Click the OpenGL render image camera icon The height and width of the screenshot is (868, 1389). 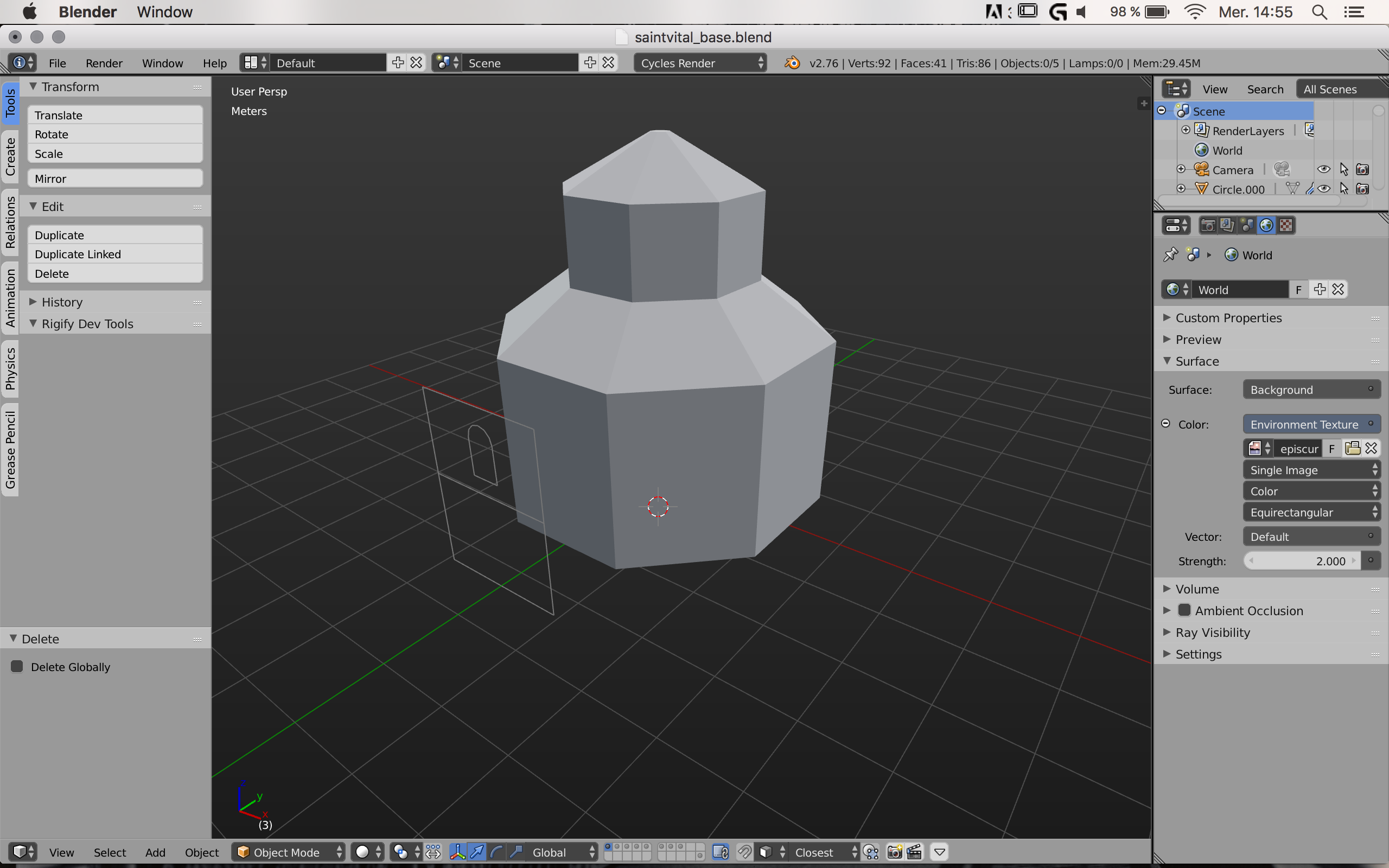coord(894,852)
